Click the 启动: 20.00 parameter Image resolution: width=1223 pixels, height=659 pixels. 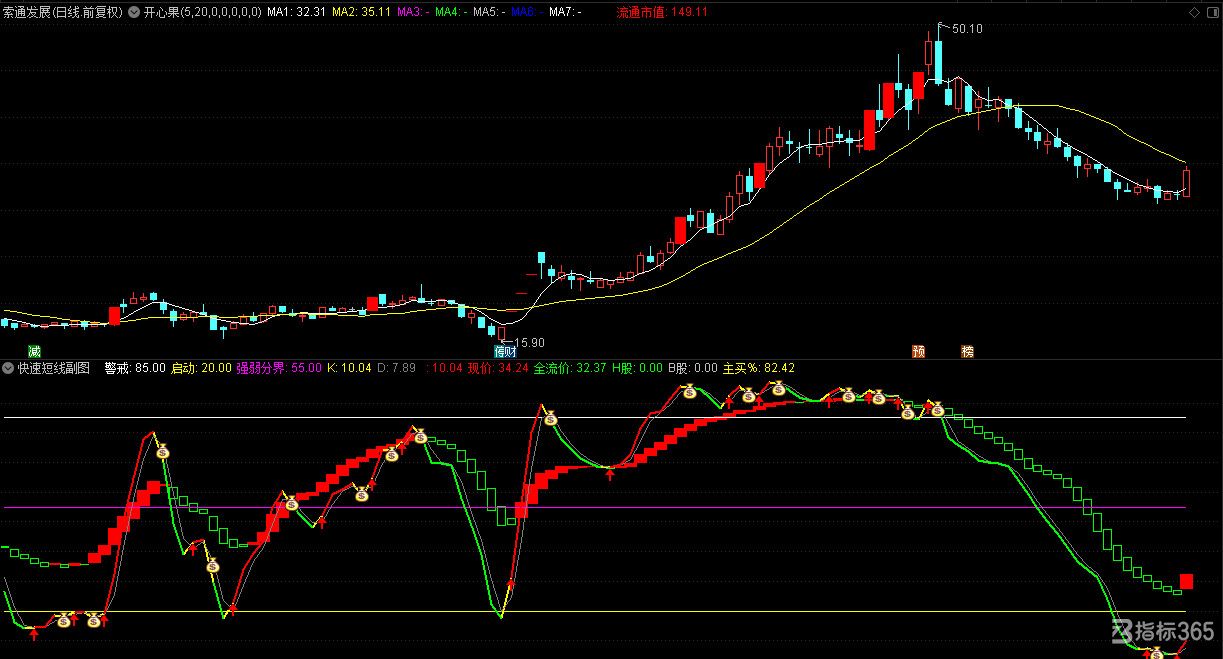(x=201, y=368)
